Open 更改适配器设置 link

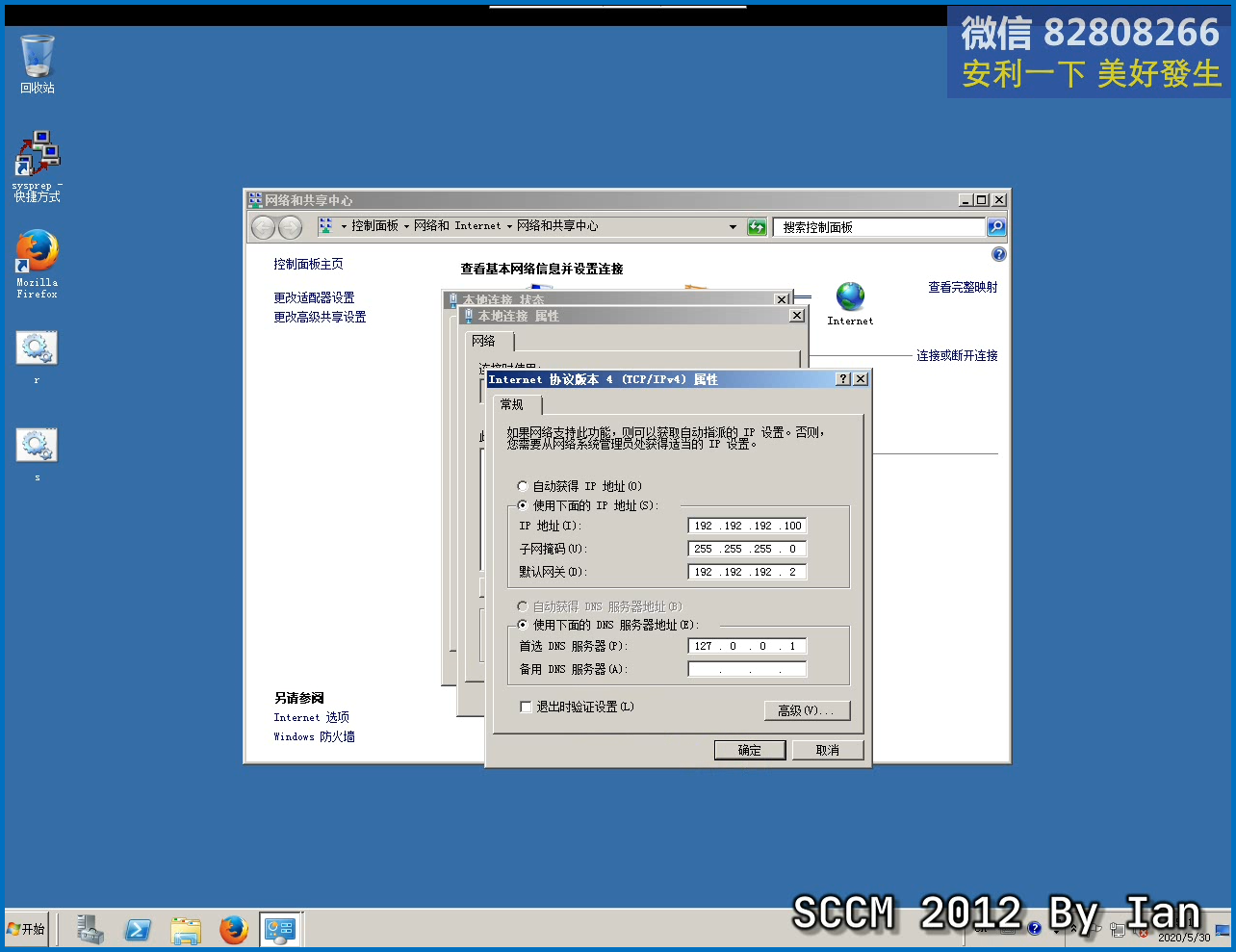pyautogui.click(x=314, y=298)
